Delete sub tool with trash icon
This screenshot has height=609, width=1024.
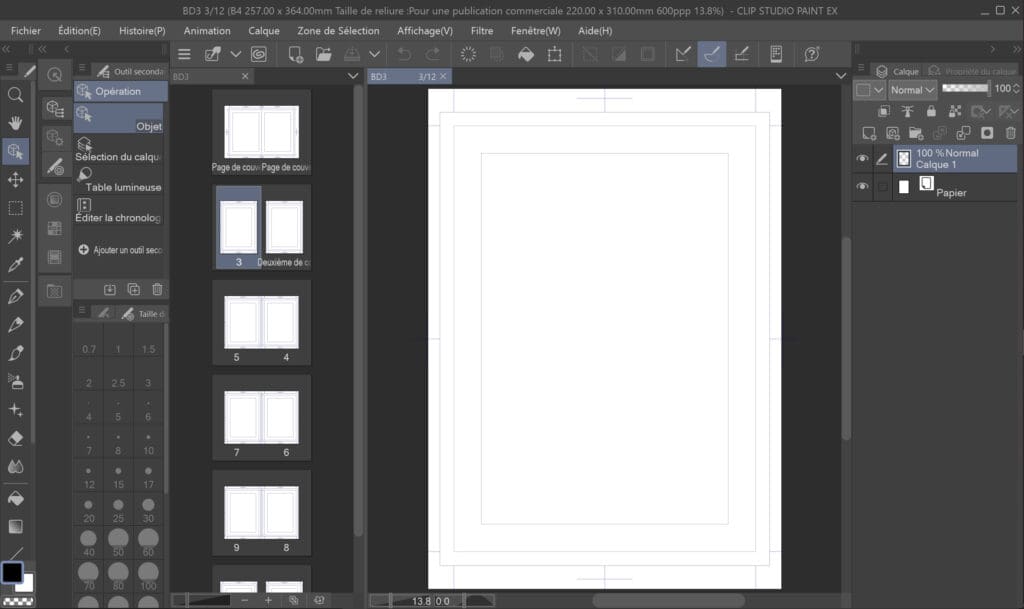pos(157,289)
